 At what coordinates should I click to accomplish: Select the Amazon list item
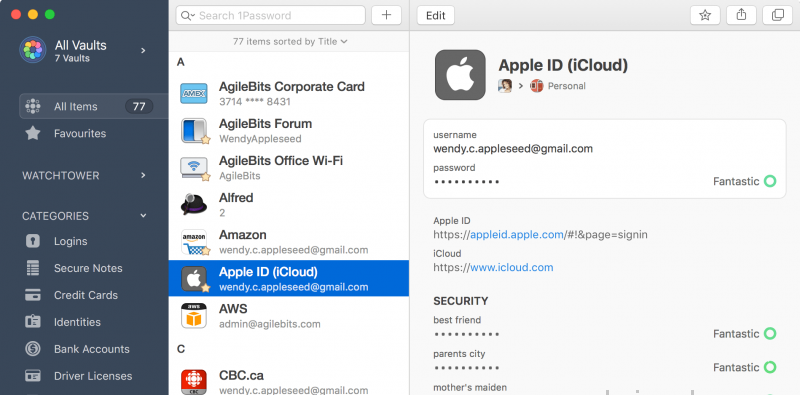tap(289, 242)
